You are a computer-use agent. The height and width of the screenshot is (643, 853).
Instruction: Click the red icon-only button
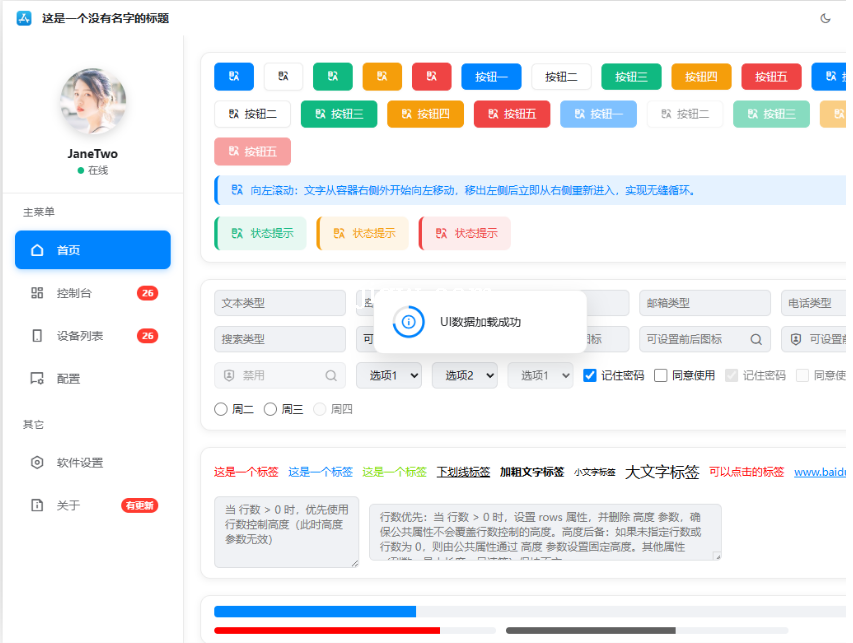click(432, 76)
